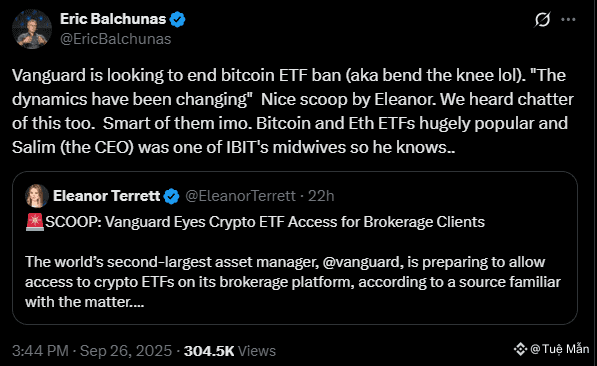
Task: Click Eleanor Terrett's small avatar
Action: click(37, 196)
